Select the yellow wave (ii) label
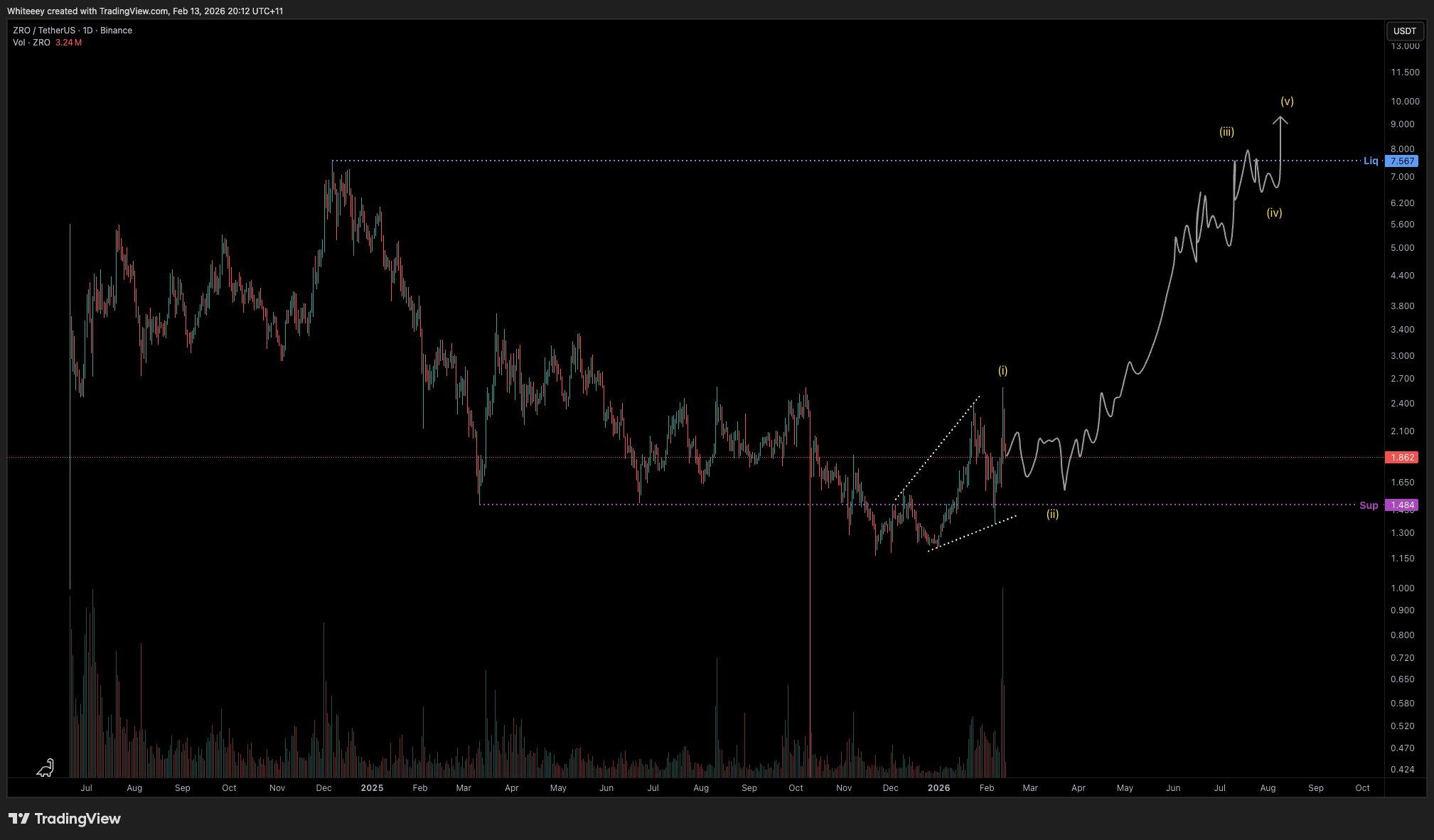The width and height of the screenshot is (1434, 840). click(x=1052, y=514)
